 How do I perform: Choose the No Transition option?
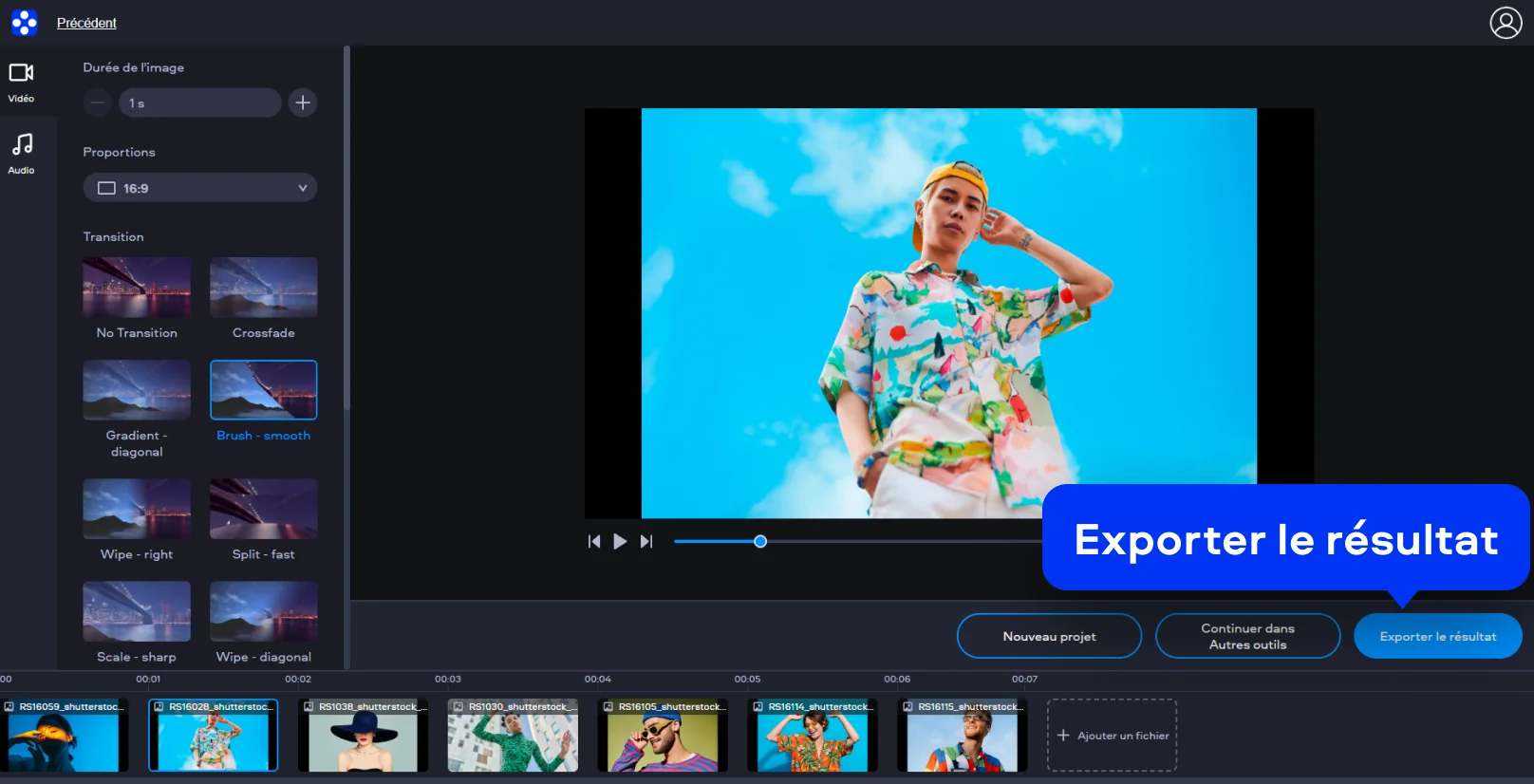pos(137,288)
